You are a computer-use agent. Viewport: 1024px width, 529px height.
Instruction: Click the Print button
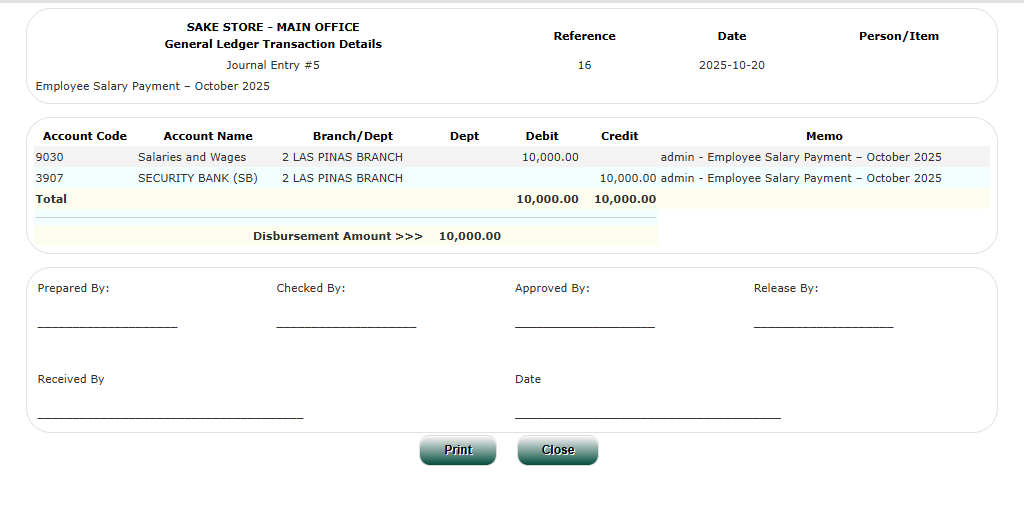tap(458, 450)
